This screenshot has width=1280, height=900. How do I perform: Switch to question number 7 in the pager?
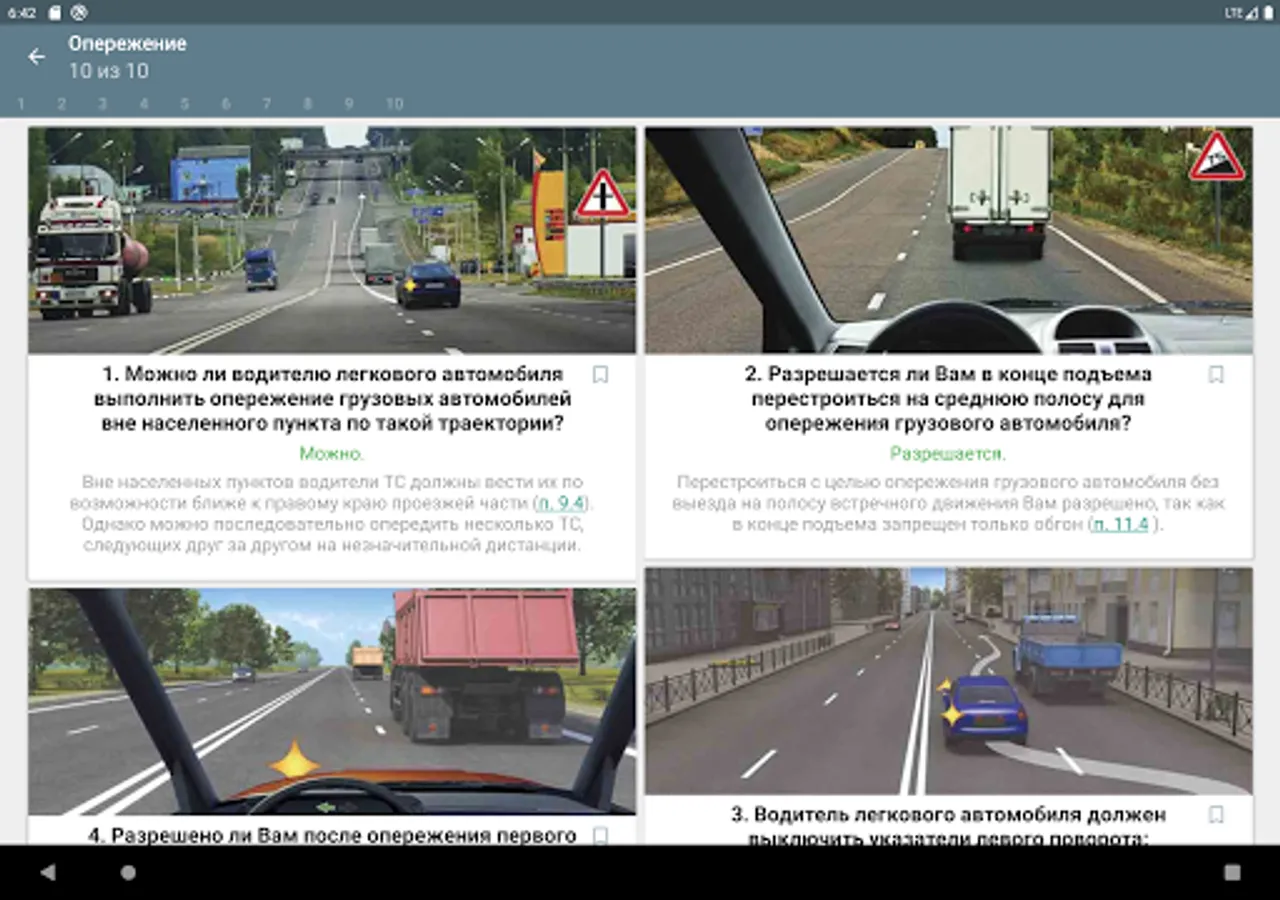(267, 104)
